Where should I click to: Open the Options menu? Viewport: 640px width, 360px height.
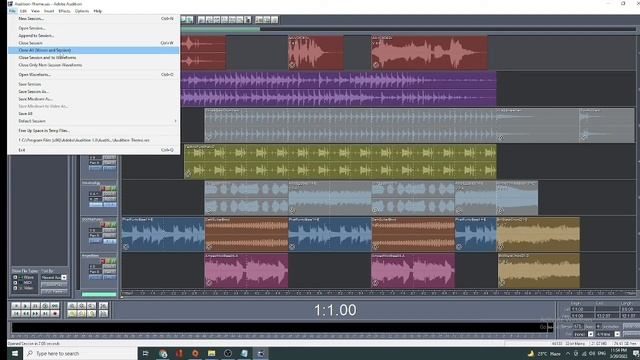82,11
